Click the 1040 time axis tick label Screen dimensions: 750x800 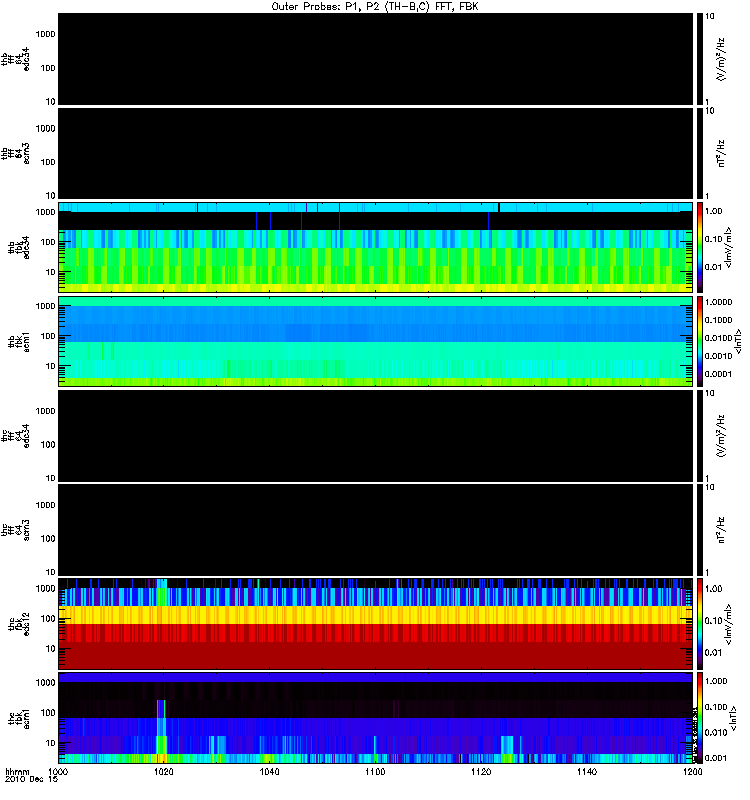coord(269,771)
